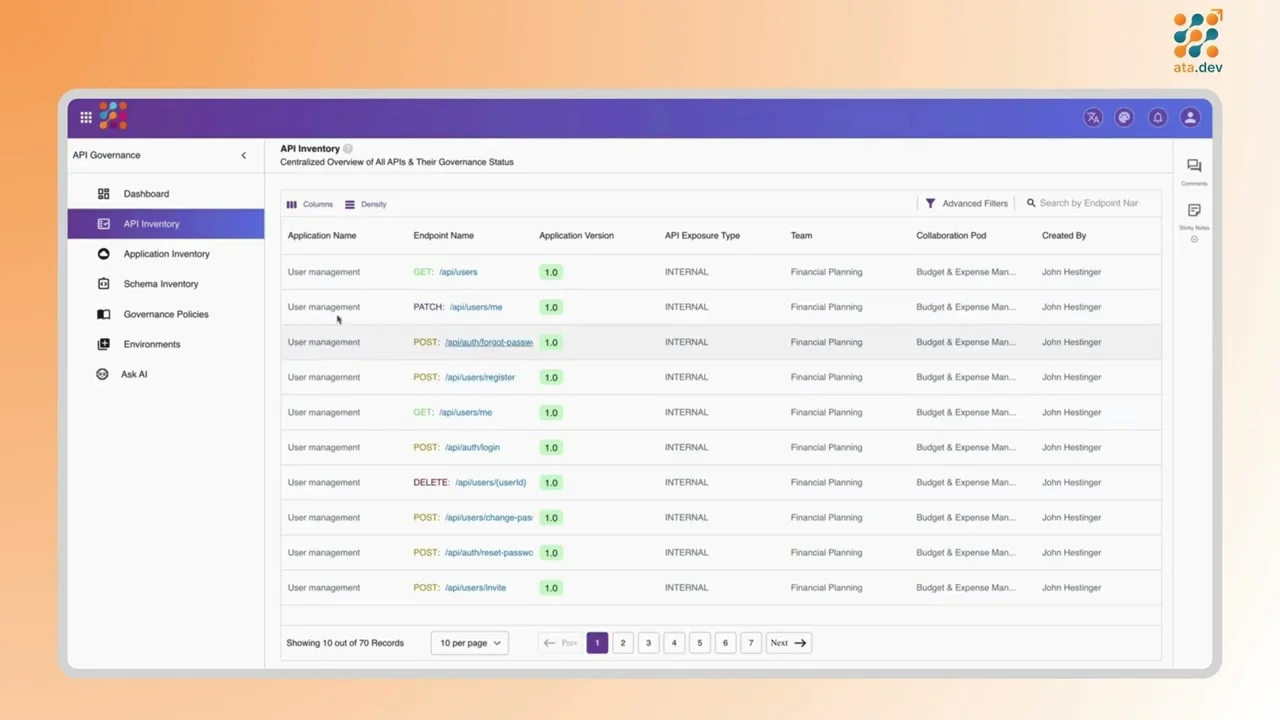Go to page 3 of results
Viewport: 1280px width, 720px height.
pyautogui.click(x=648, y=643)
